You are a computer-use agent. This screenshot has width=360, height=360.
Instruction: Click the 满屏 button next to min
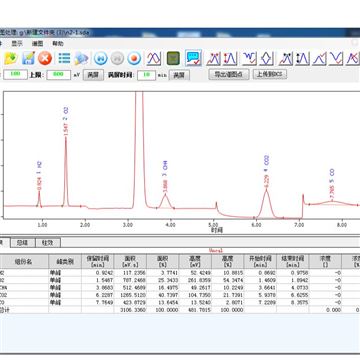click(179, 75)
